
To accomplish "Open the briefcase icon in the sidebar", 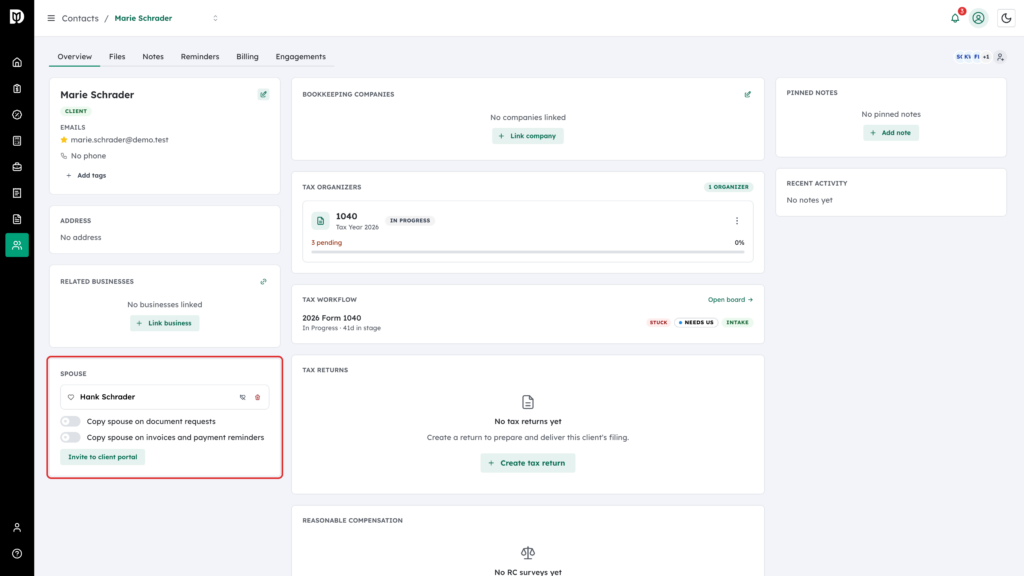I will coord(17,167).
